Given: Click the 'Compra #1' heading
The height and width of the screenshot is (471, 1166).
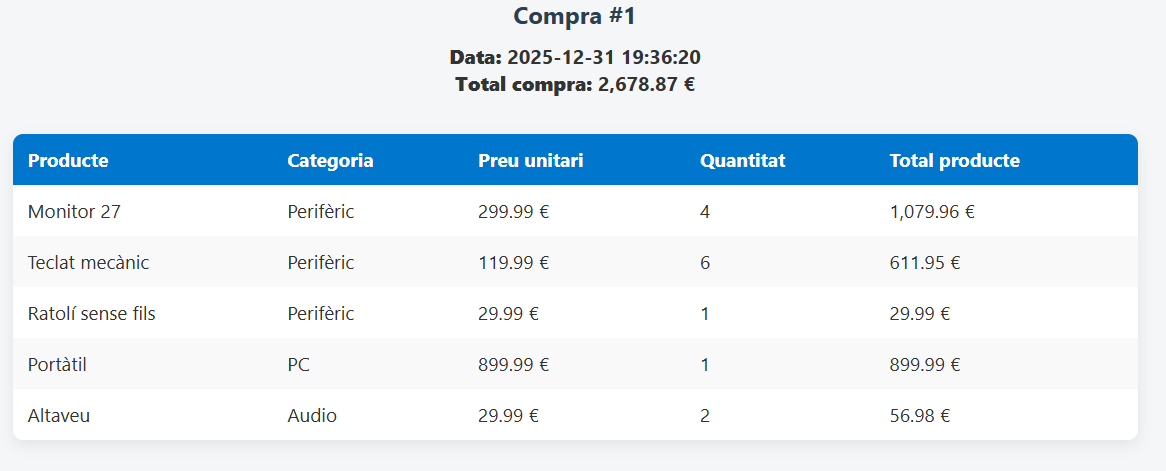Looking at the screenshot, I should pos(575,16).
